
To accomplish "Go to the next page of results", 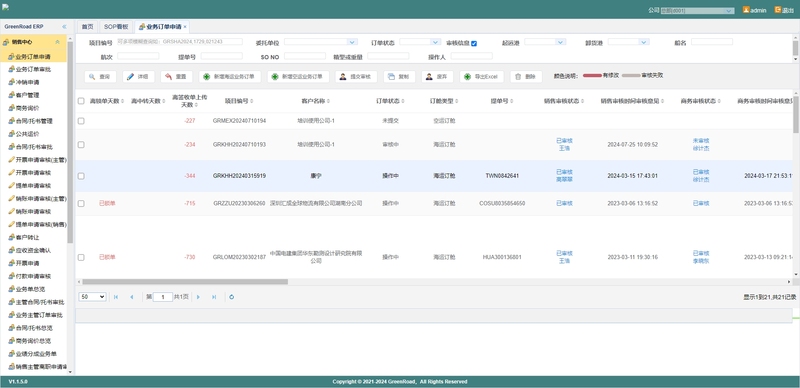I will 198,297.
